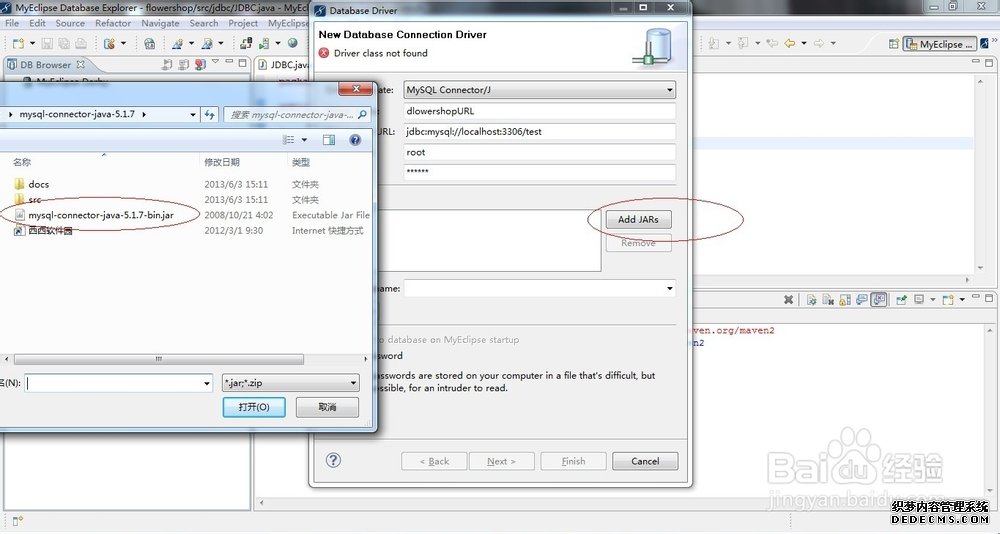Click the 打开(O) open button
Image resolution: width=1000 pixels, height=534 pixels.
[254, 407]
